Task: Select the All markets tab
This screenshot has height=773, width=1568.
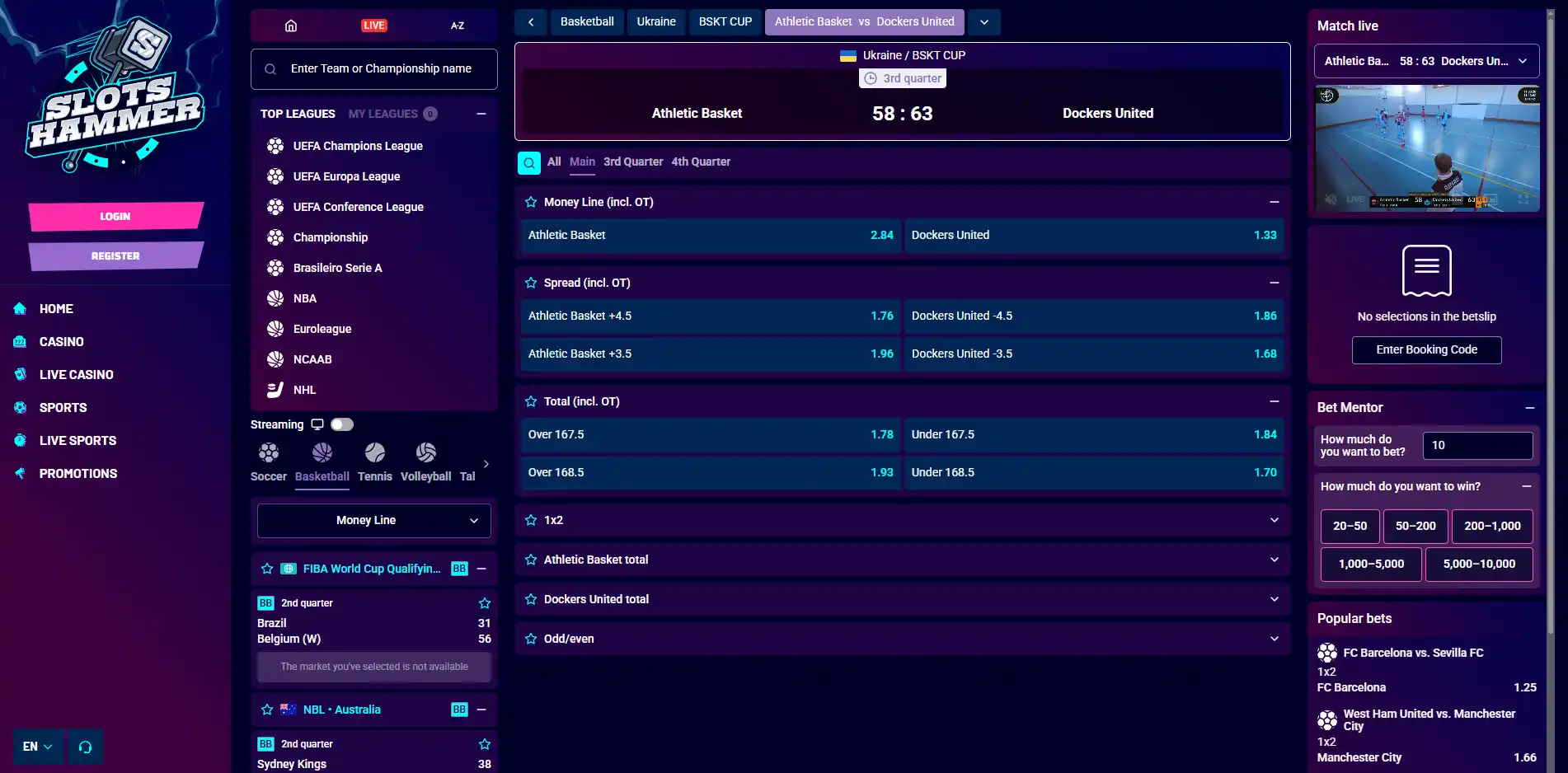Action: pyautogui.click(x=554, y=162)
